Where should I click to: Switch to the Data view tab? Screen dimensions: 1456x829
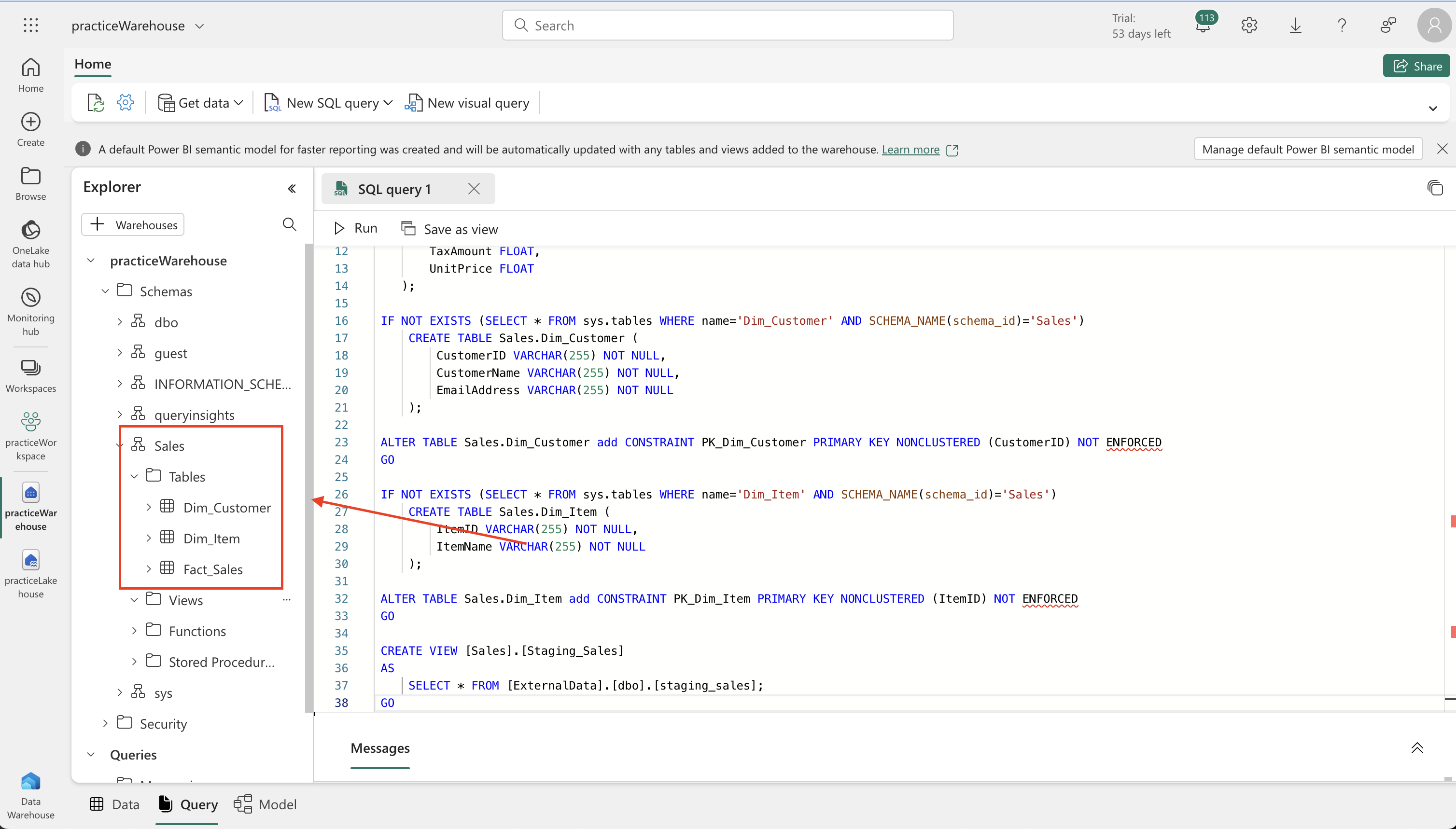point(114,804)
